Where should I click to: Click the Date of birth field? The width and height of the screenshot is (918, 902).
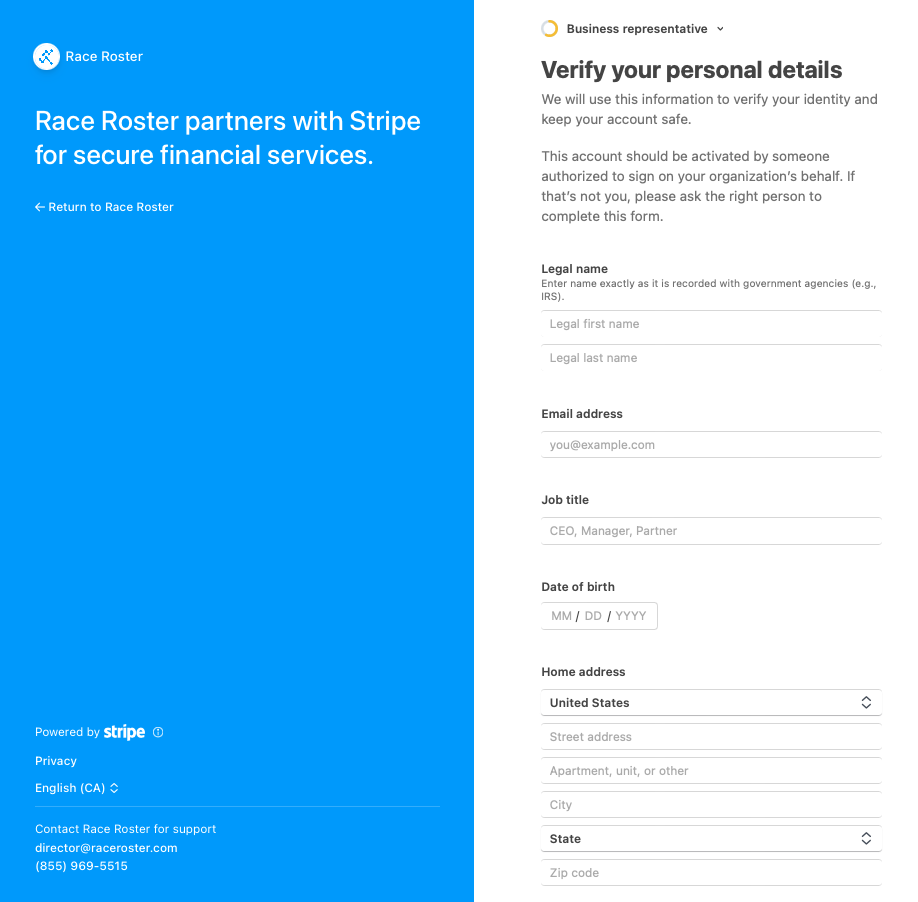[599, 616]
